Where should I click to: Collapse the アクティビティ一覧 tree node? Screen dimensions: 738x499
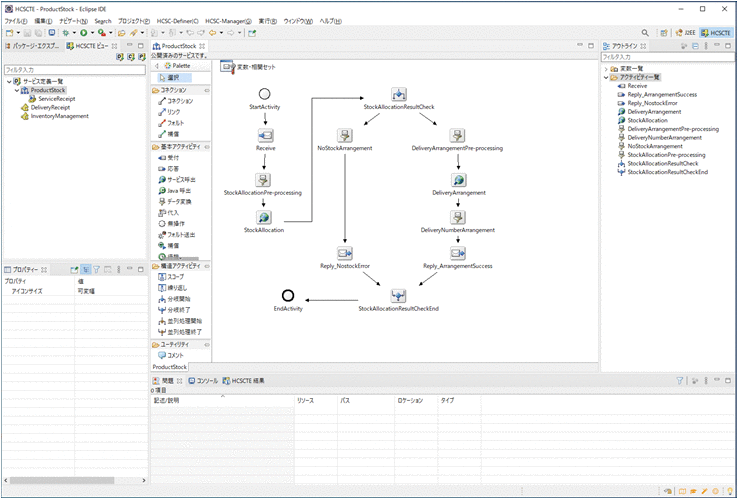[606, 77]
